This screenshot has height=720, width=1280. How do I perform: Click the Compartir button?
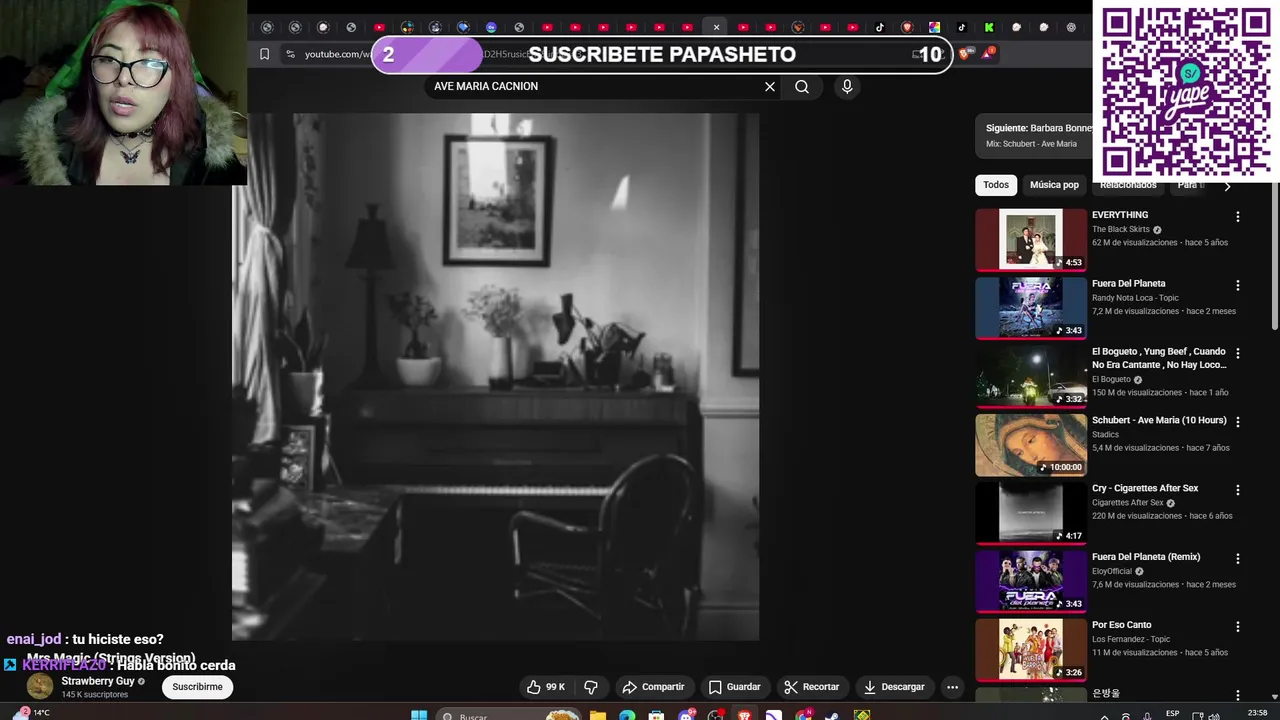[653, 687]
